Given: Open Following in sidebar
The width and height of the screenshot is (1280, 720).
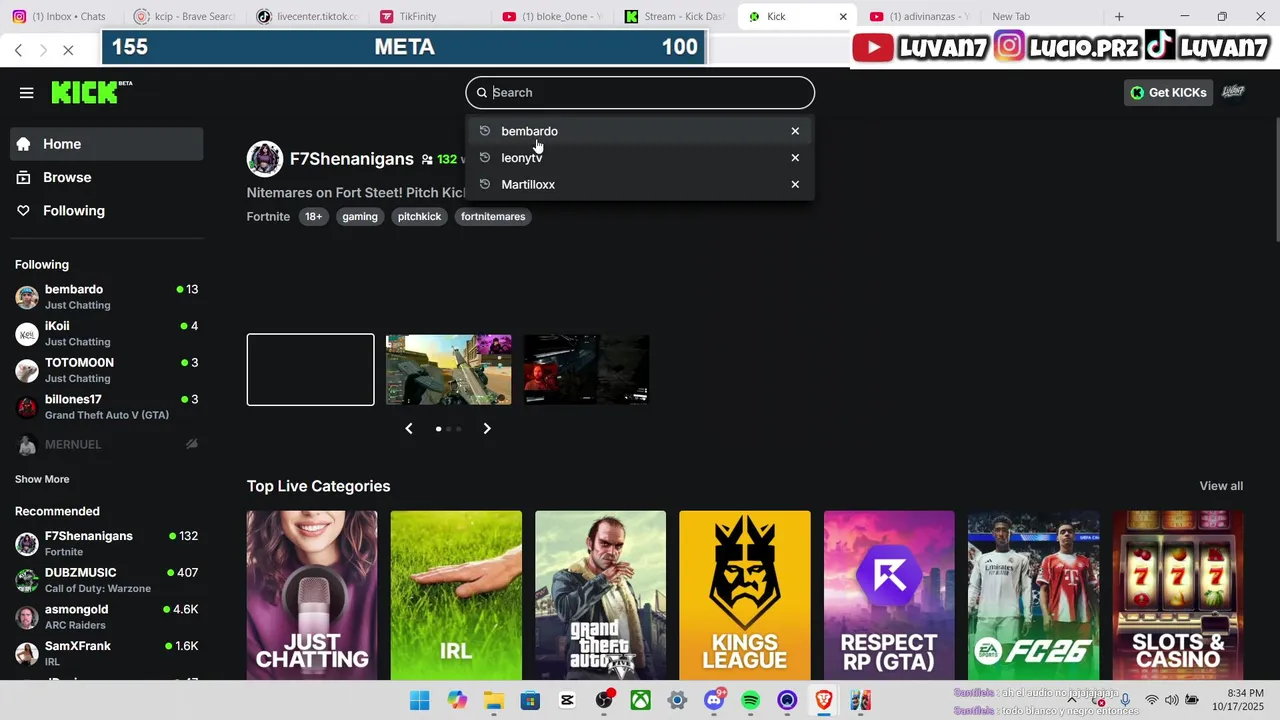Looking at the screenshot, I should pos(107,211).
